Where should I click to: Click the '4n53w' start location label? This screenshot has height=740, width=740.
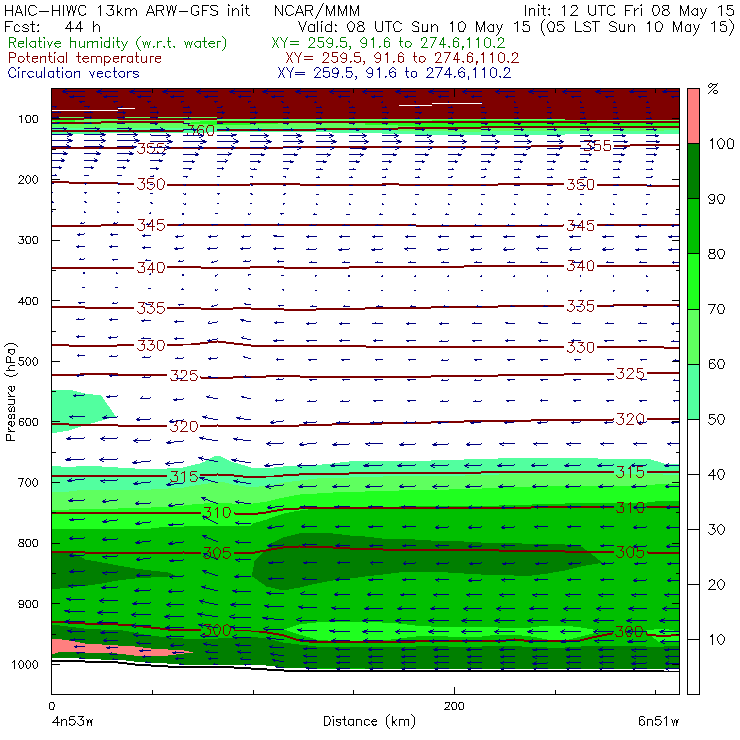pos(72,721)
